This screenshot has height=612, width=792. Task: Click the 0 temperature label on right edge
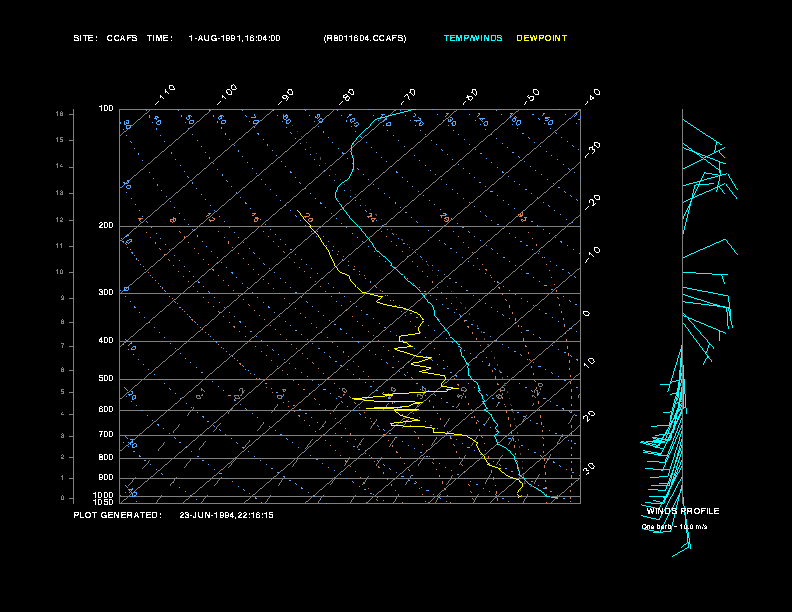(x=586, y=314)
